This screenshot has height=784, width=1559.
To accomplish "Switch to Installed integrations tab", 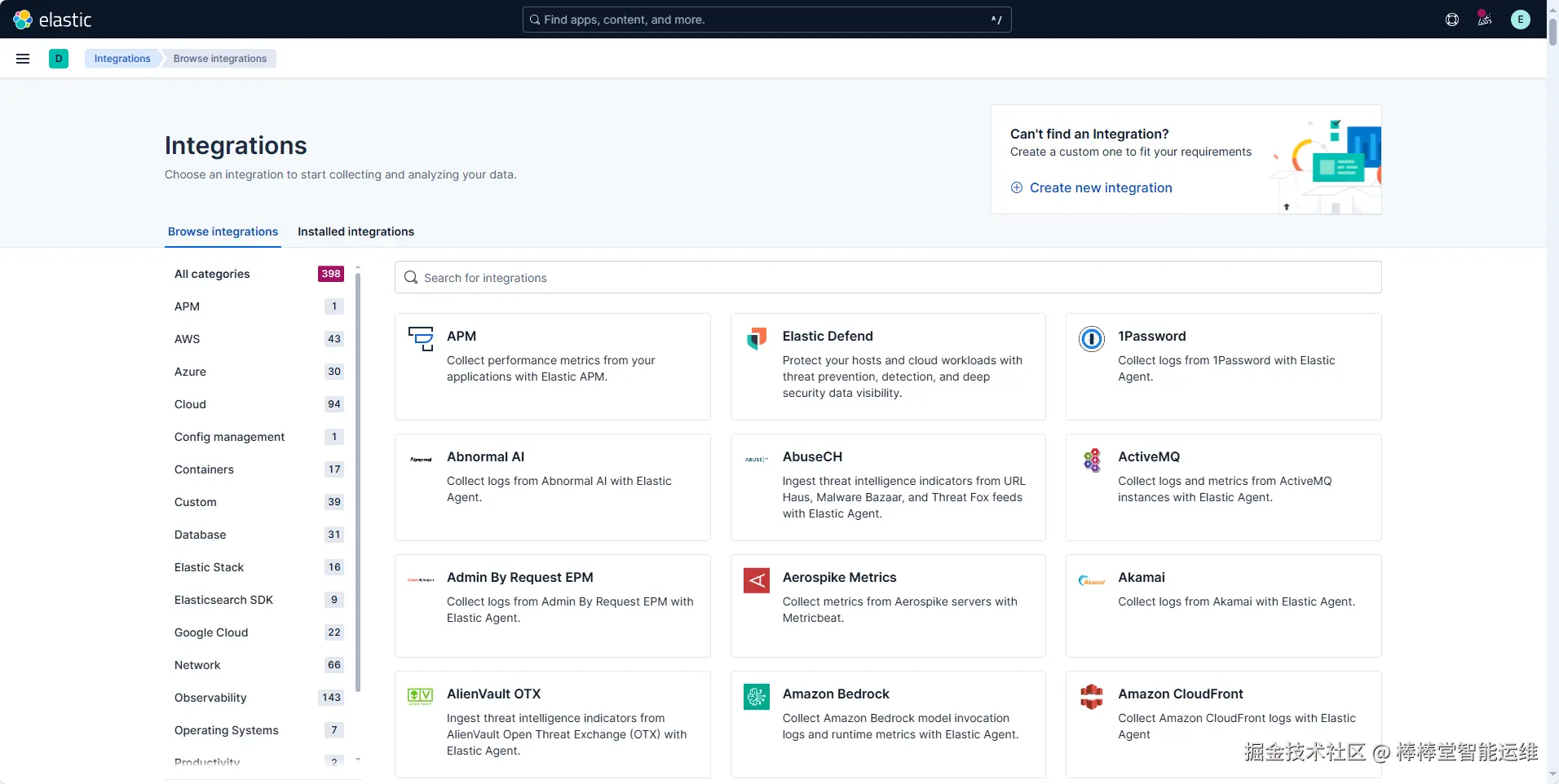I will [356, 231].
